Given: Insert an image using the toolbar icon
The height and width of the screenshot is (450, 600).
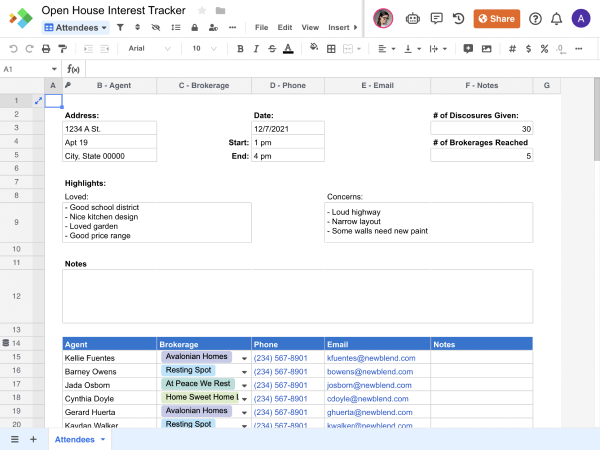Looking at the screenshot, I should tap(486, 49).
